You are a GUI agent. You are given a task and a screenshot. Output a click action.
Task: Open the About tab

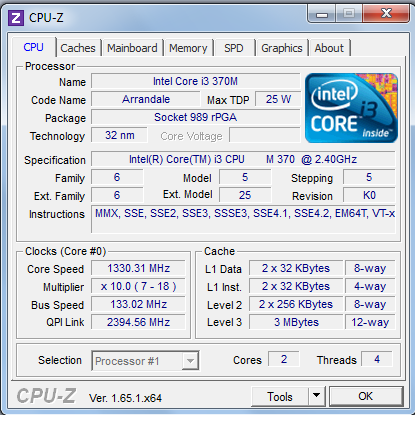click(329, 48)
